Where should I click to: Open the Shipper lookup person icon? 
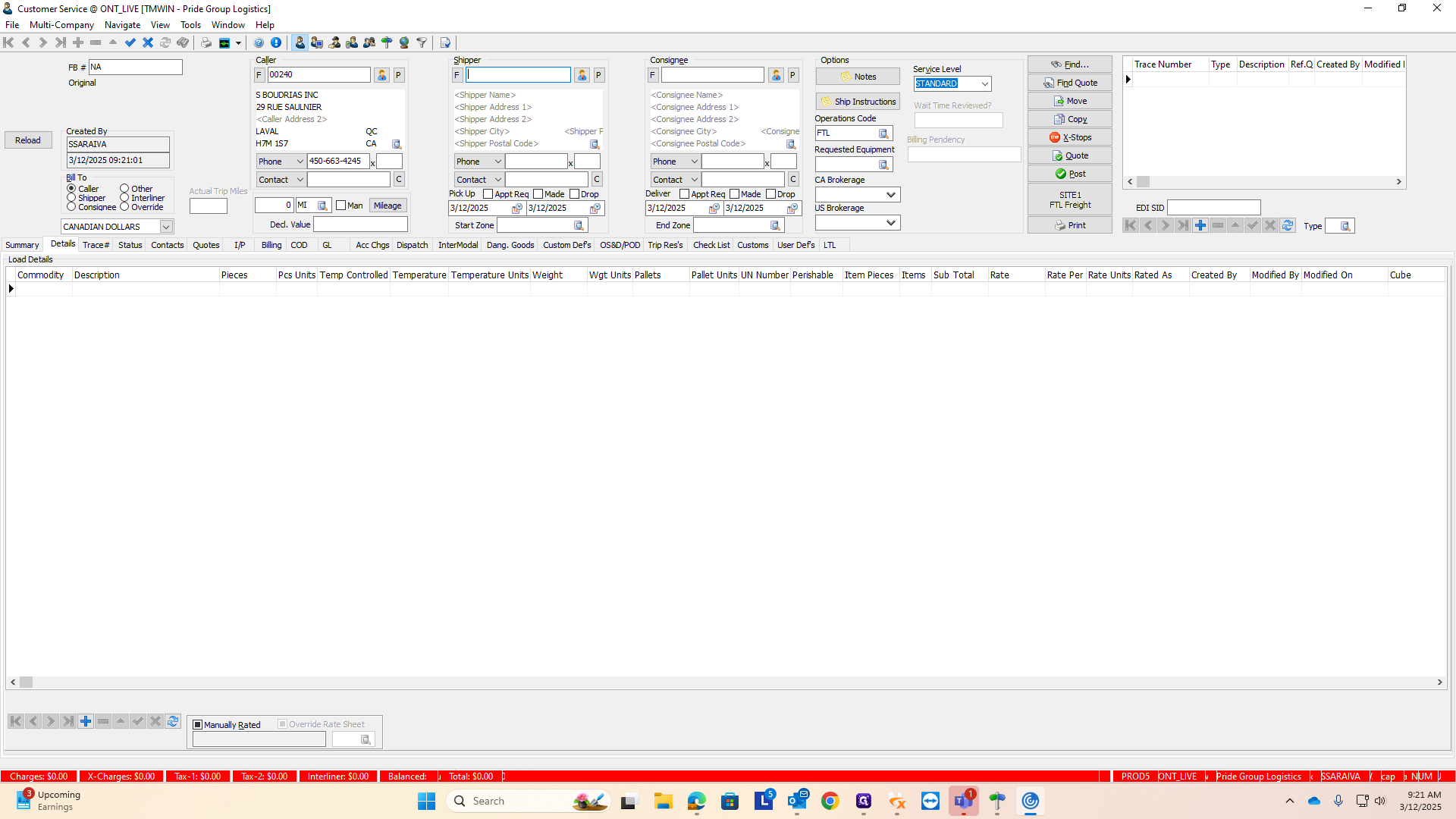click(x=582, y=75)
